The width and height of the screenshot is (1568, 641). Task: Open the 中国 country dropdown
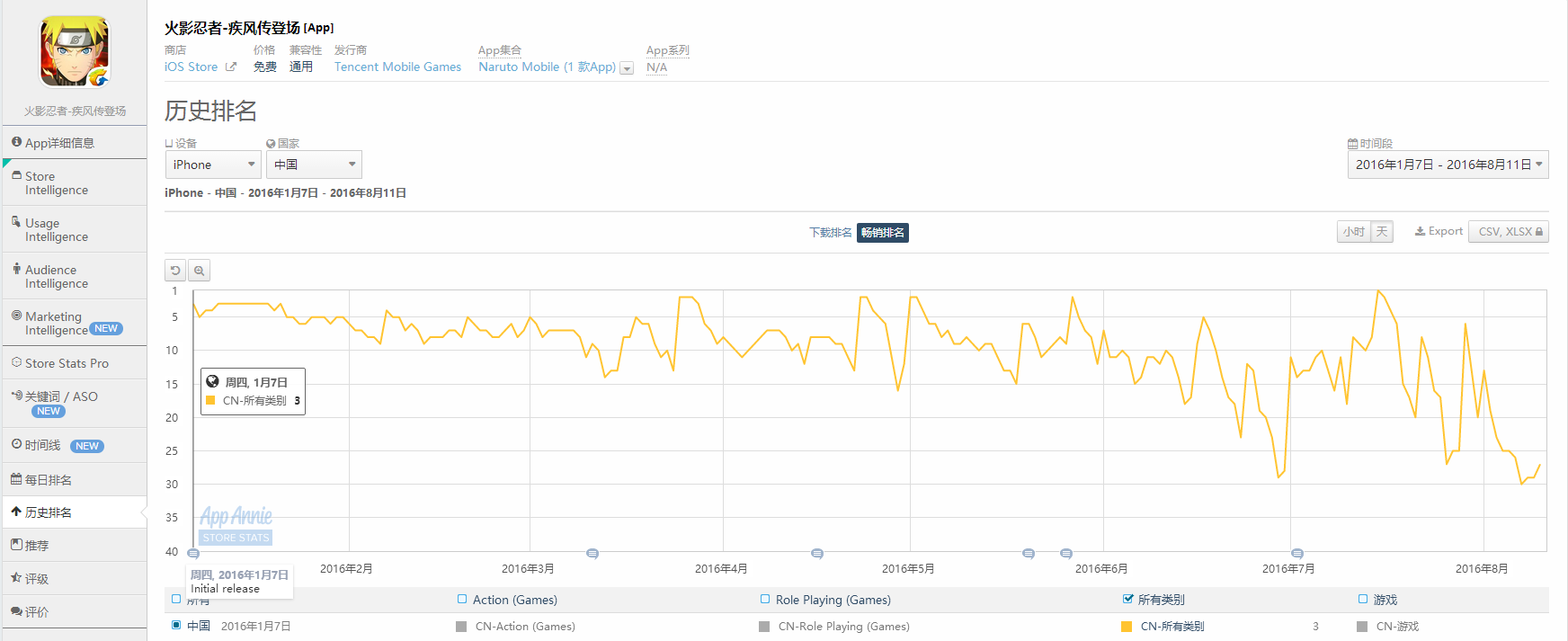314,165
